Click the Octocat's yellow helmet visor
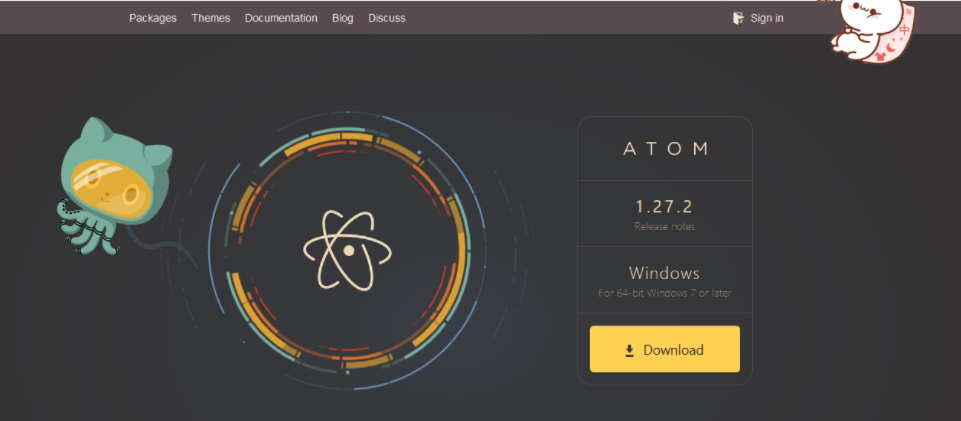 click(110, 181)
